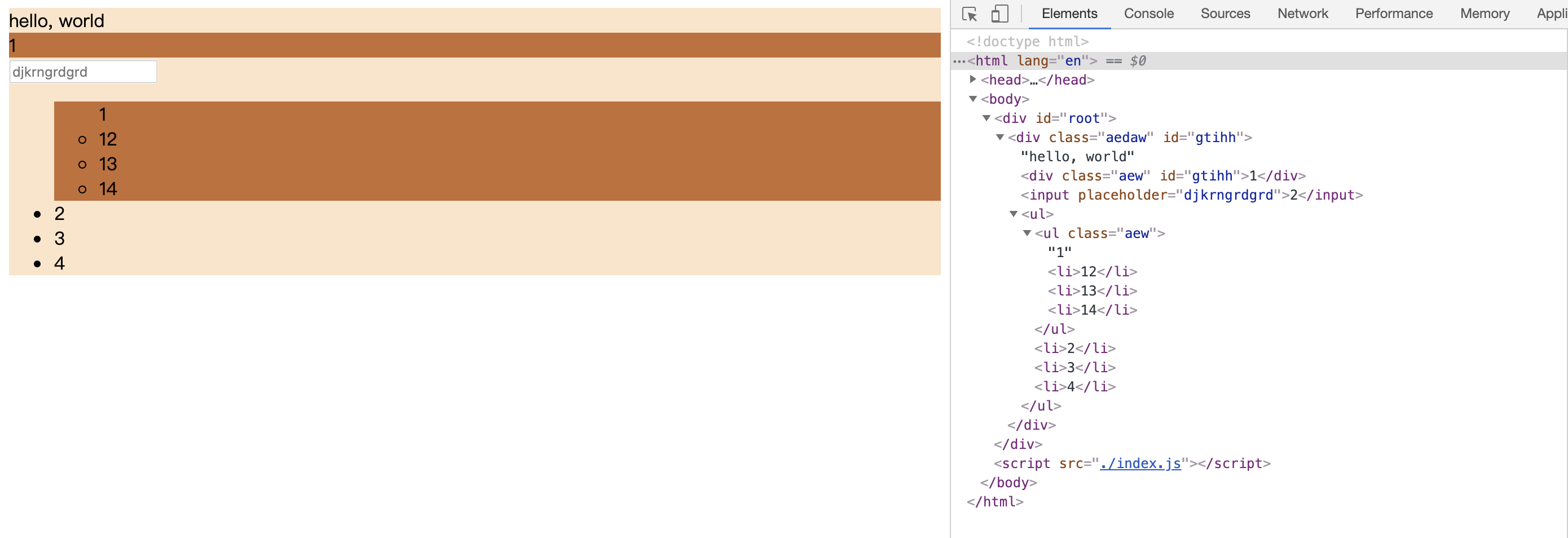The width and height of the screenshot is (1568, 538).
Task: Switch to the Elements tab
Action: pyautogui.click(x=1069, y=14)
